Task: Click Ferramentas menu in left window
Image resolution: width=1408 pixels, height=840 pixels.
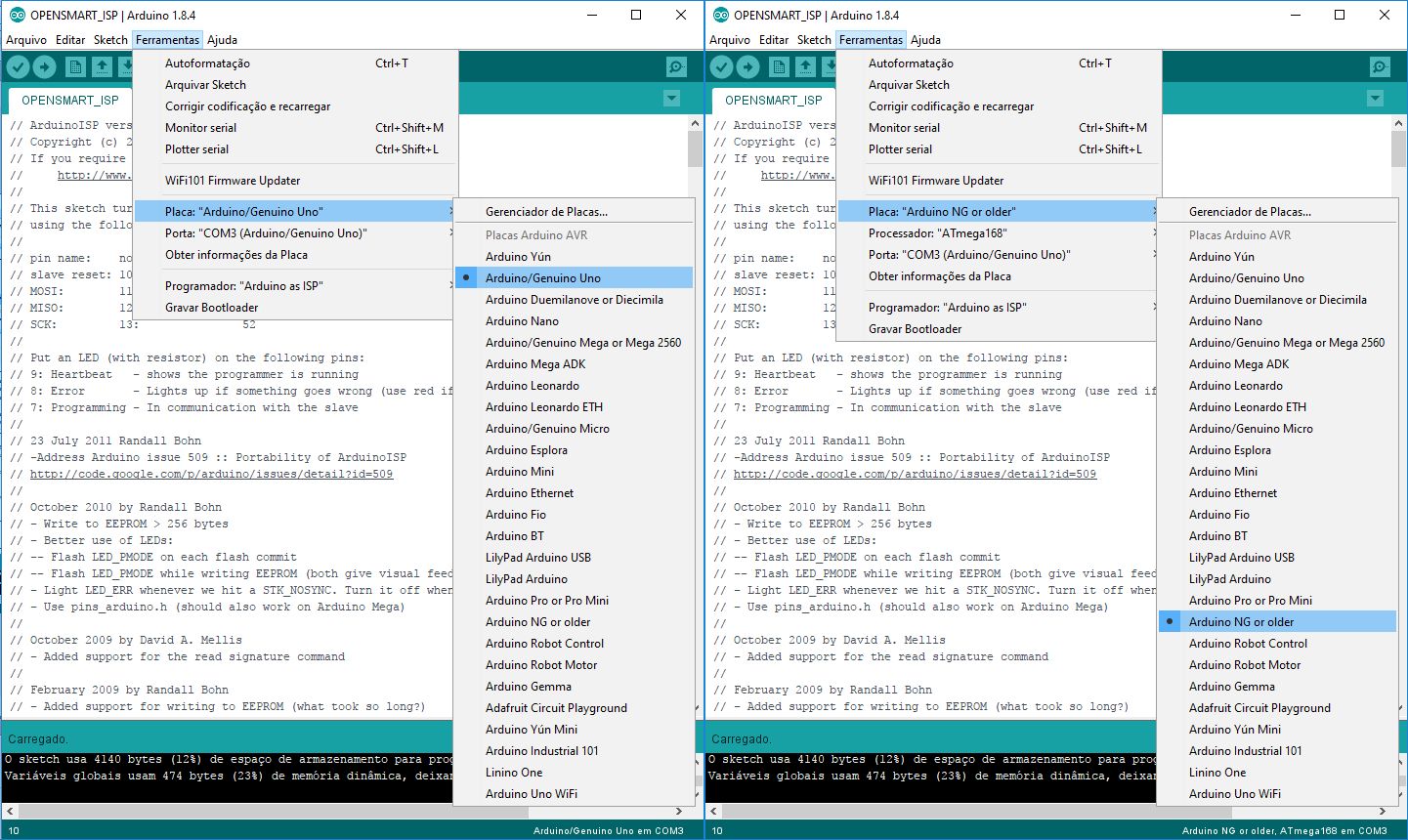Action: click(x=167, y=40)
